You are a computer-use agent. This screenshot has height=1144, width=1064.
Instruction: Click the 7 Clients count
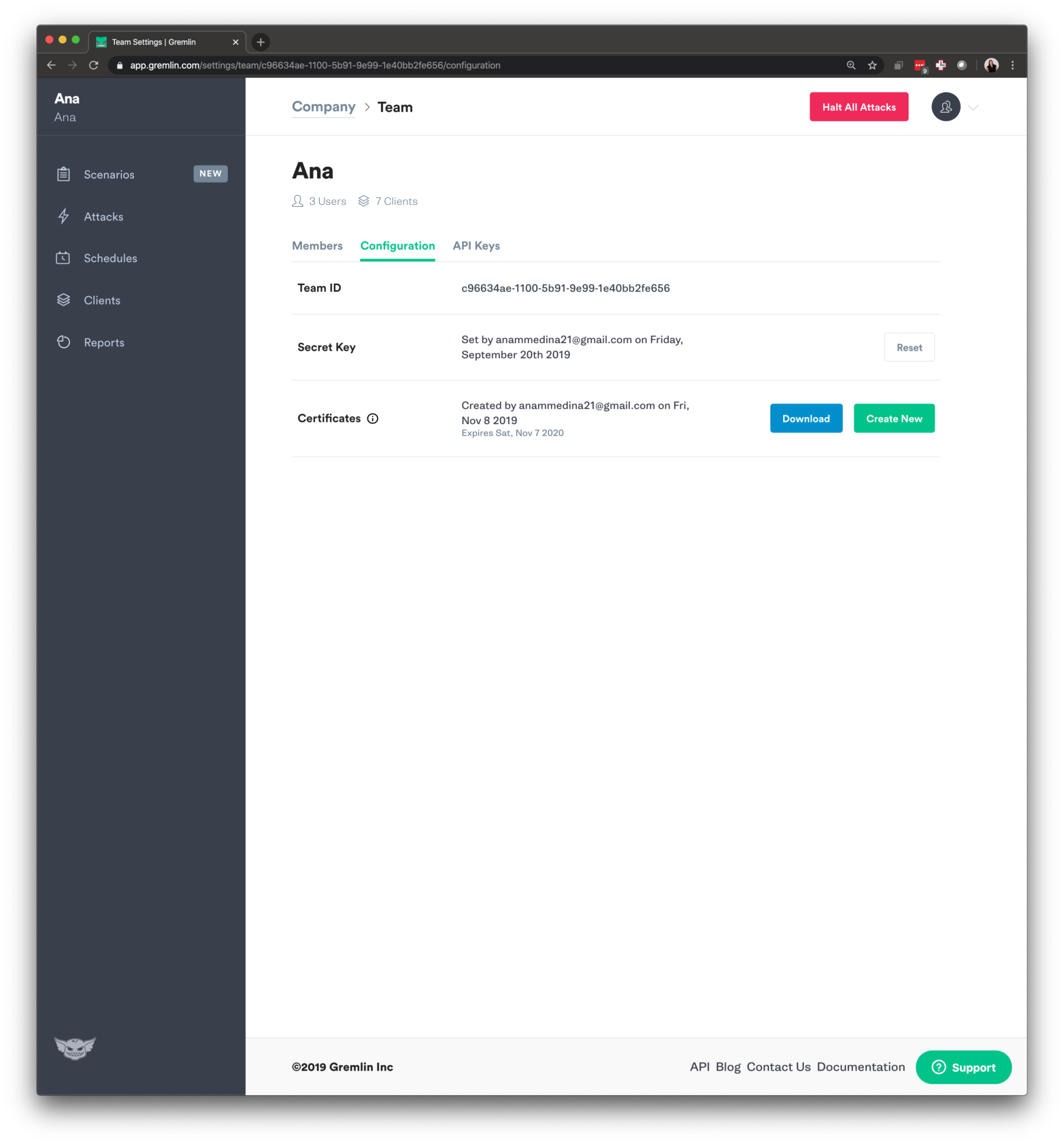tap(396, 201)
